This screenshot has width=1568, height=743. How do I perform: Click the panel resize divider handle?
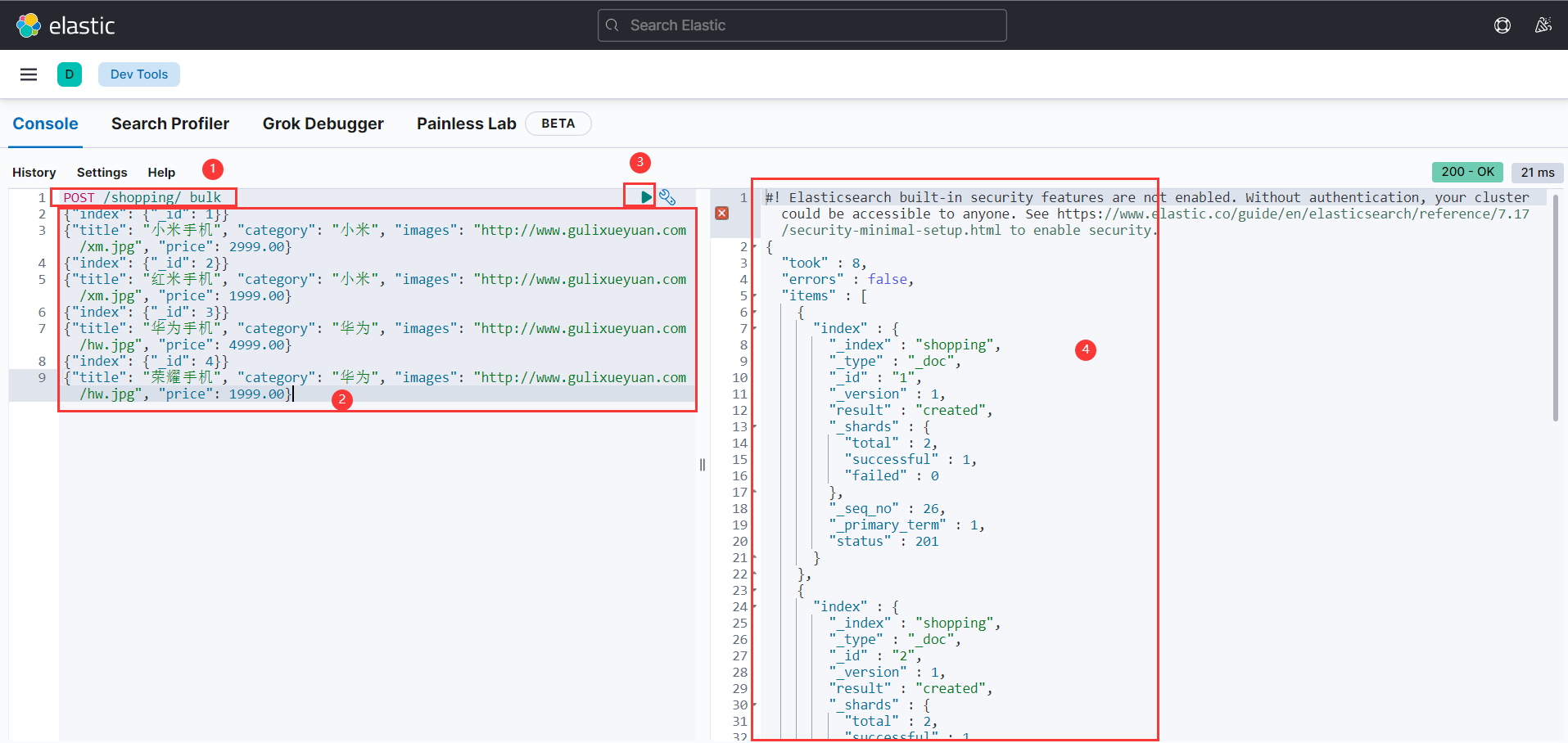tap(703, 465)
